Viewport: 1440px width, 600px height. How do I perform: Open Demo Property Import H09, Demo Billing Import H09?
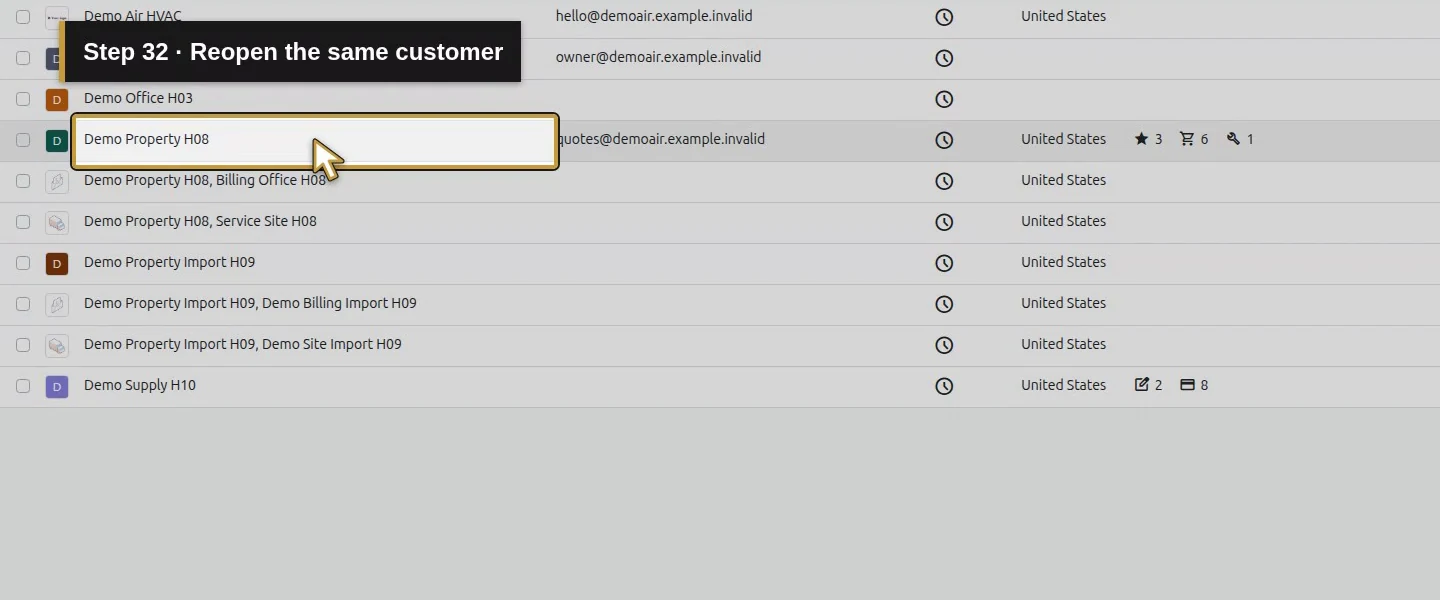(x=250, y=303)
